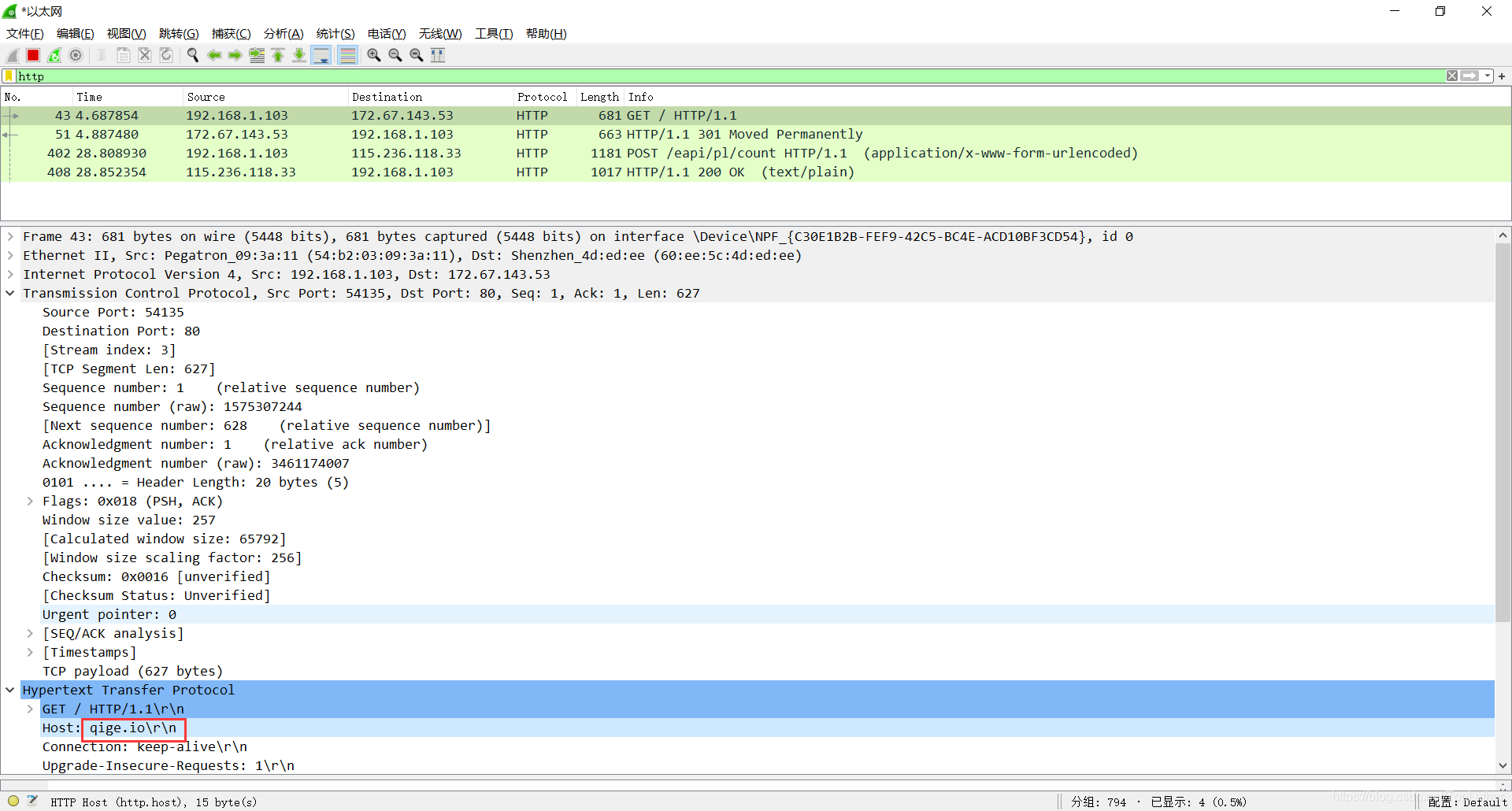The width and height of the screenshot is (1512, 811).
Task: Clear the http display filter
Action: (1452, 76)
